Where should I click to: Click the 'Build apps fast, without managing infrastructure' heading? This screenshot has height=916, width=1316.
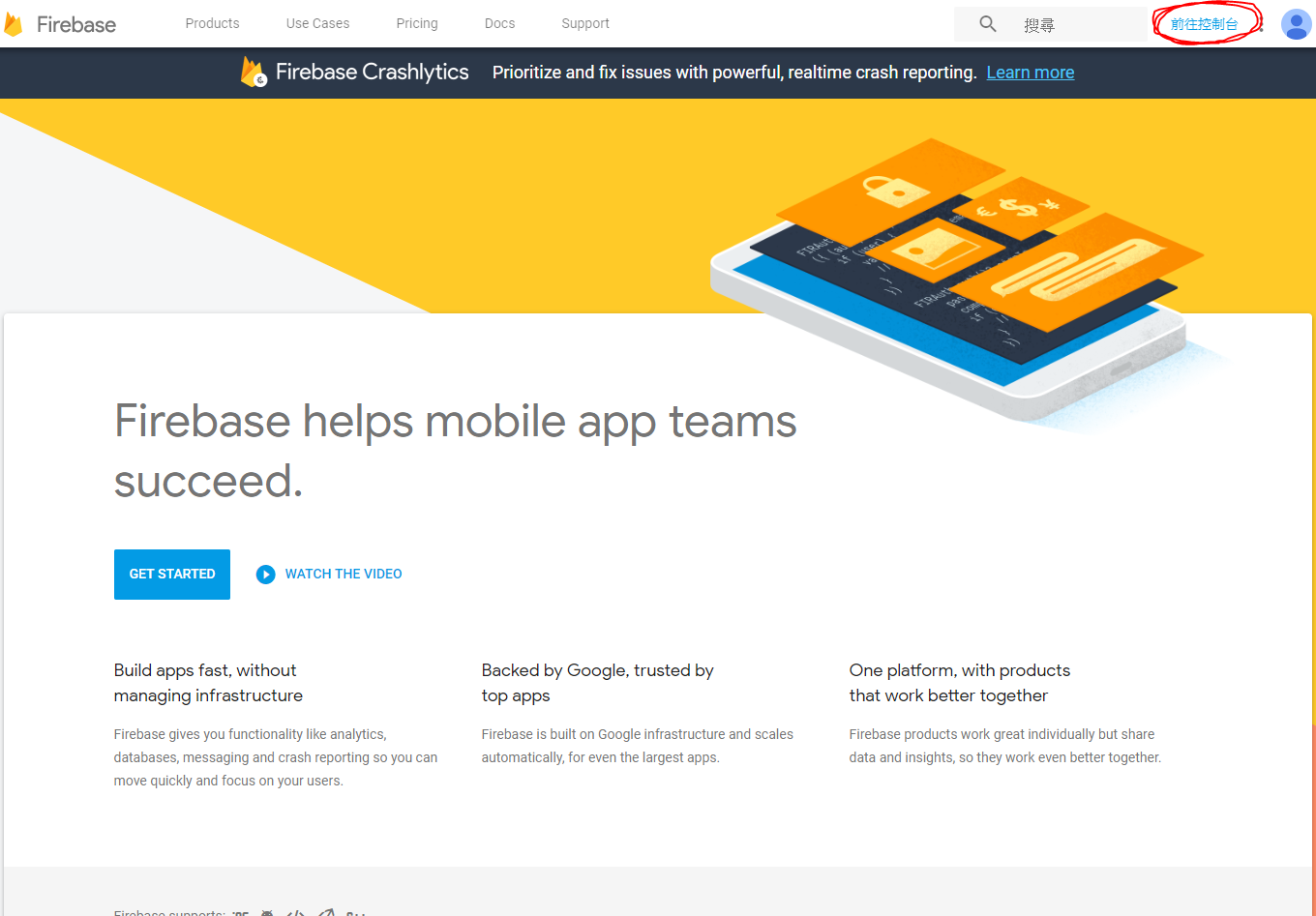point(208,683)
